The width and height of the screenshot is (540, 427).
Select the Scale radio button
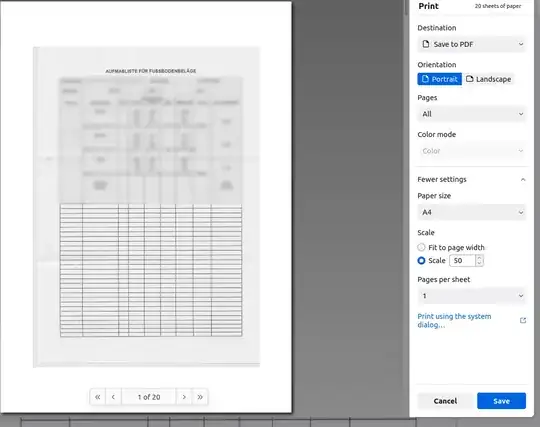tap(421, 260)
